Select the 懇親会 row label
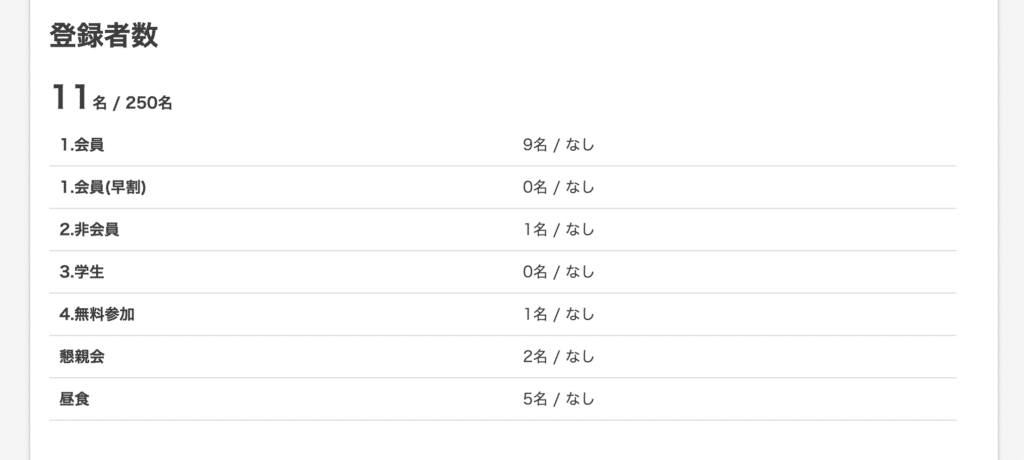The width and height of the screenshot is (1024, 460). (82, 357)
